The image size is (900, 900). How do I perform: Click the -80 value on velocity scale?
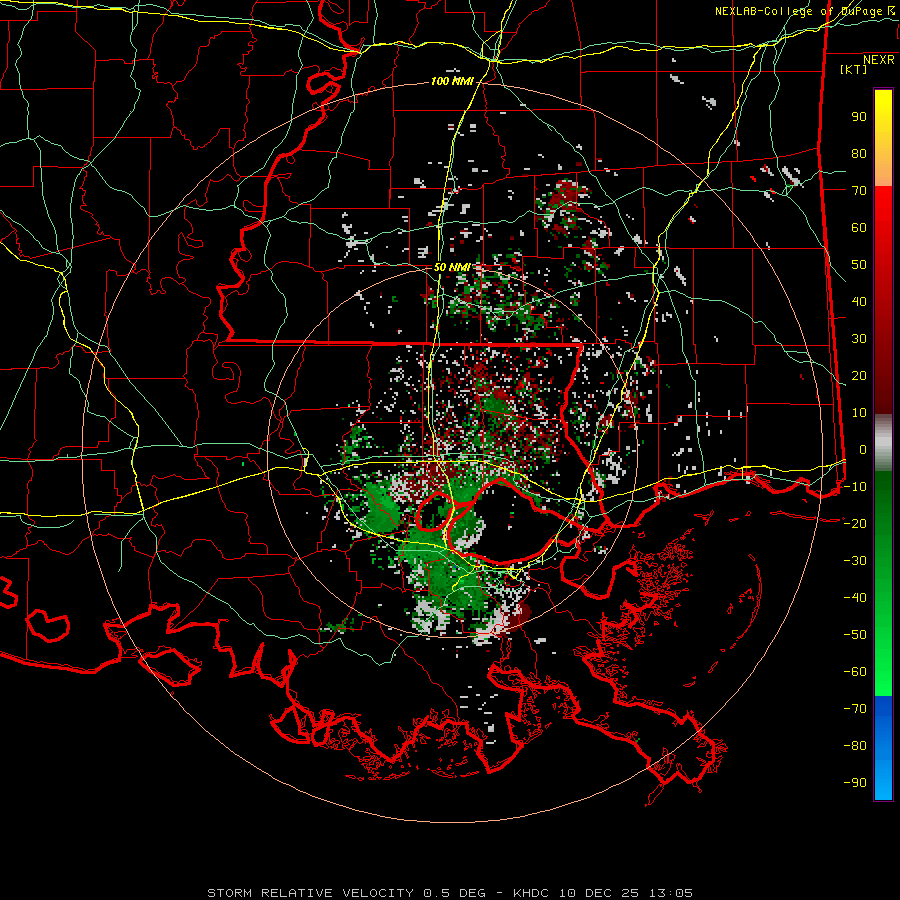pyautogui.click(x=855, y=746)
